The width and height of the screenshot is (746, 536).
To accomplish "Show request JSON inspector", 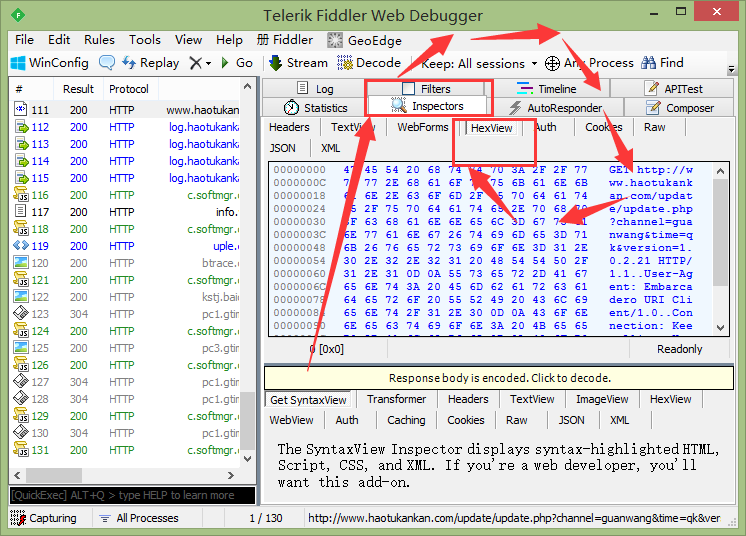I will [283, 148].
